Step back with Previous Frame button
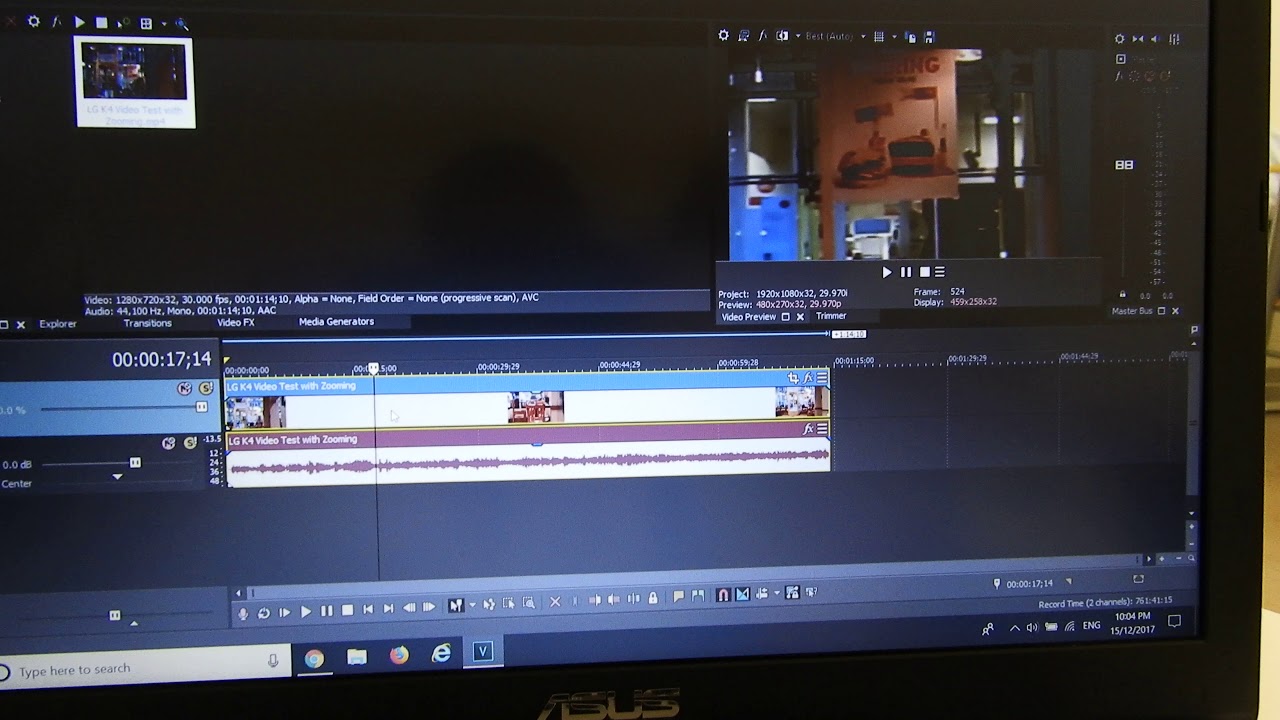 click(x=409, y=608)
